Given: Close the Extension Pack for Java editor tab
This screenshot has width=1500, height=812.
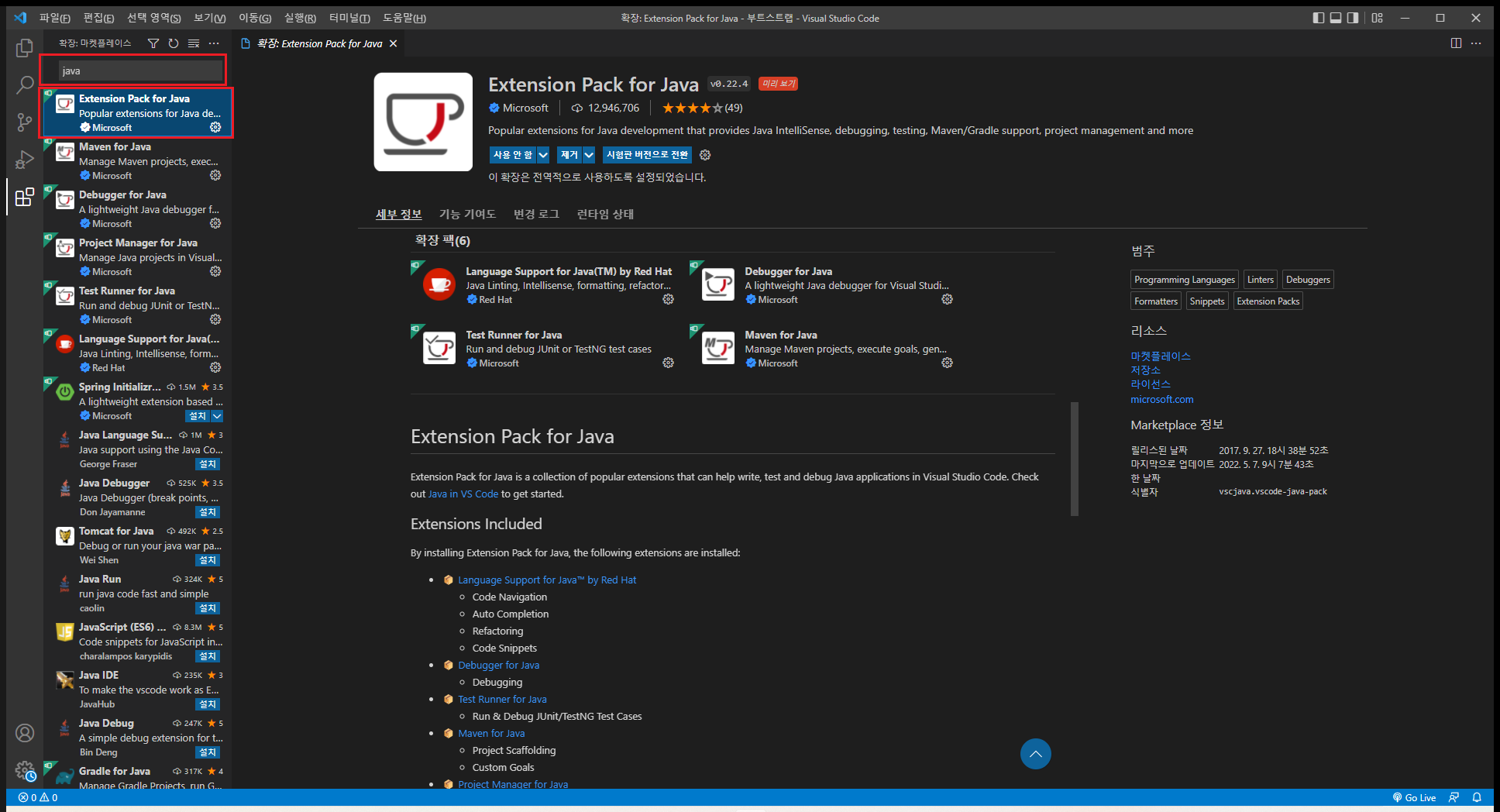Looking at the screenshot, I should click(394, 43).
